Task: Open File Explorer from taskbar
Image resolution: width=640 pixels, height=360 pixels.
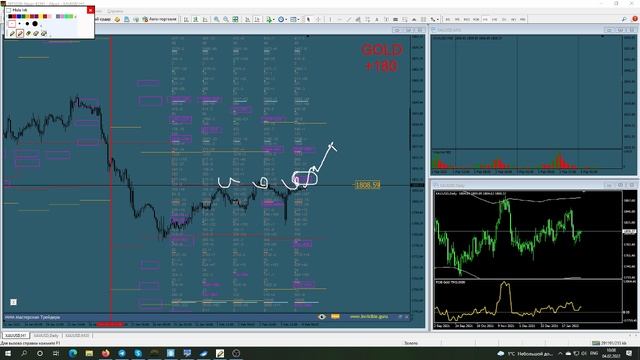Action: (x=89, y=353)
